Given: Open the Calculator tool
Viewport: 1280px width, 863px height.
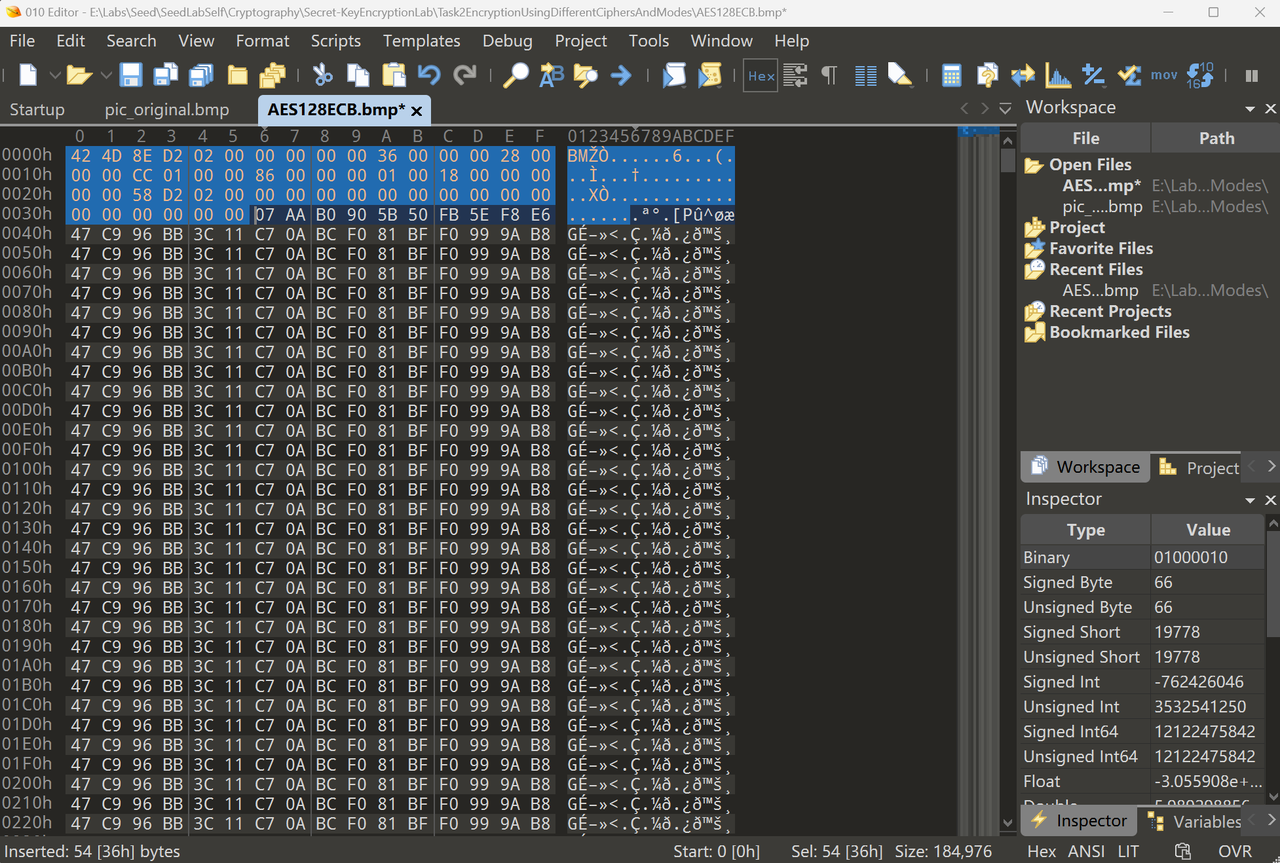Looking at the screenshot, I should click(952, 75).
